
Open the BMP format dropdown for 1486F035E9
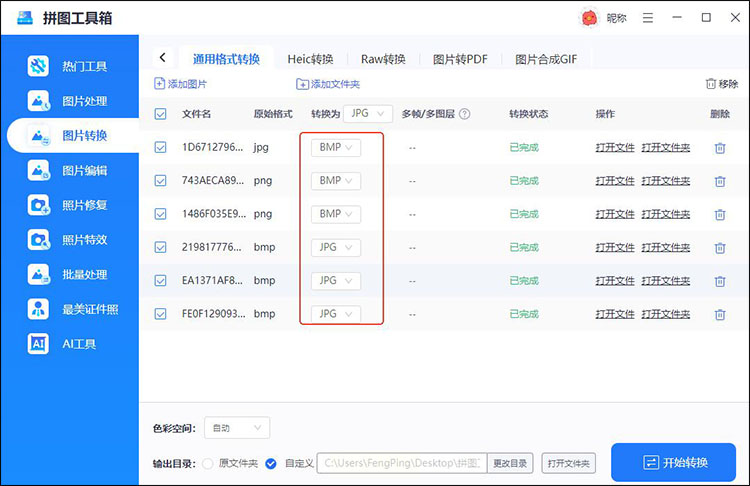pos(336,214)
